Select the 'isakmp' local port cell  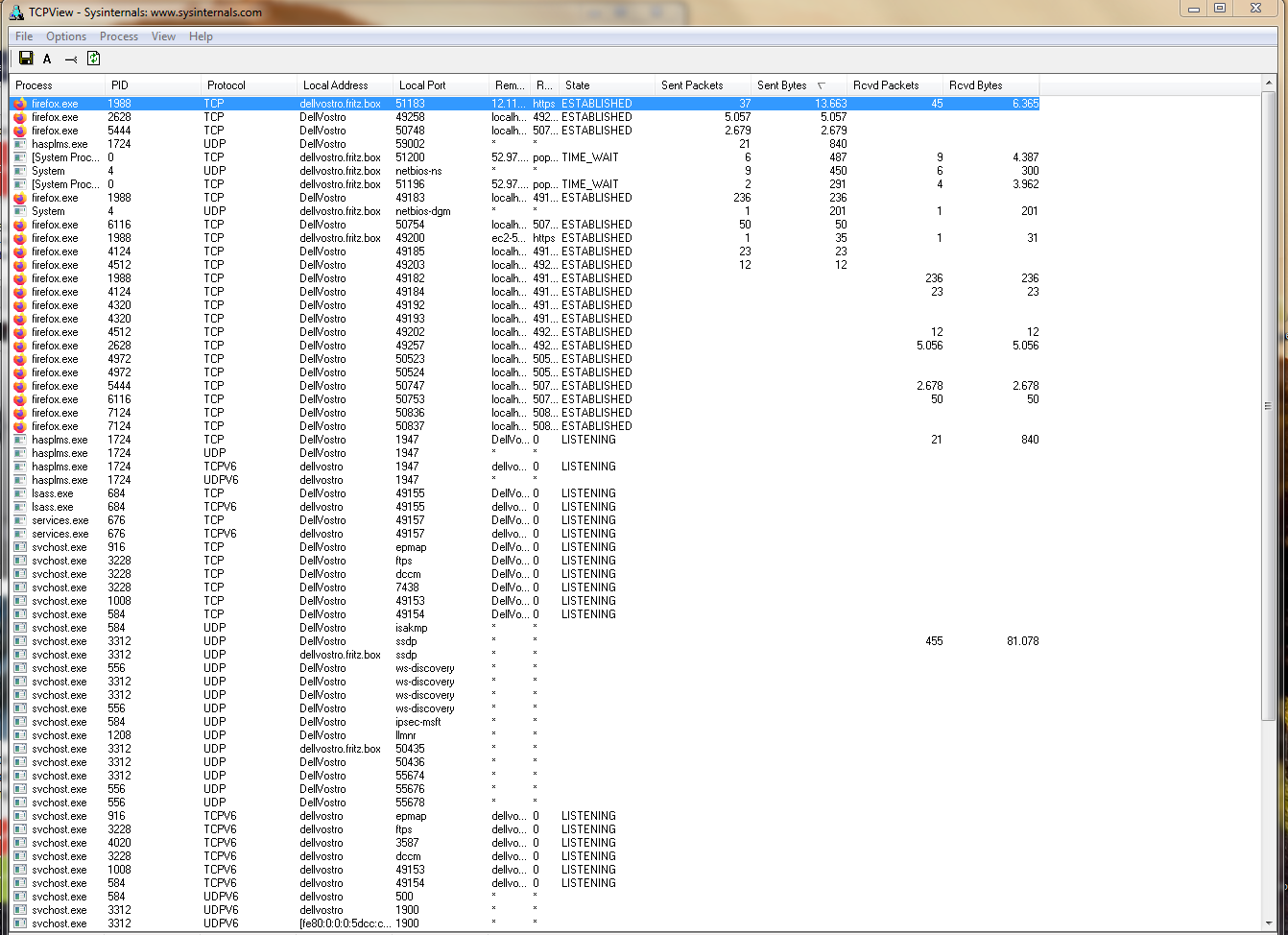[x=411, y=628]
